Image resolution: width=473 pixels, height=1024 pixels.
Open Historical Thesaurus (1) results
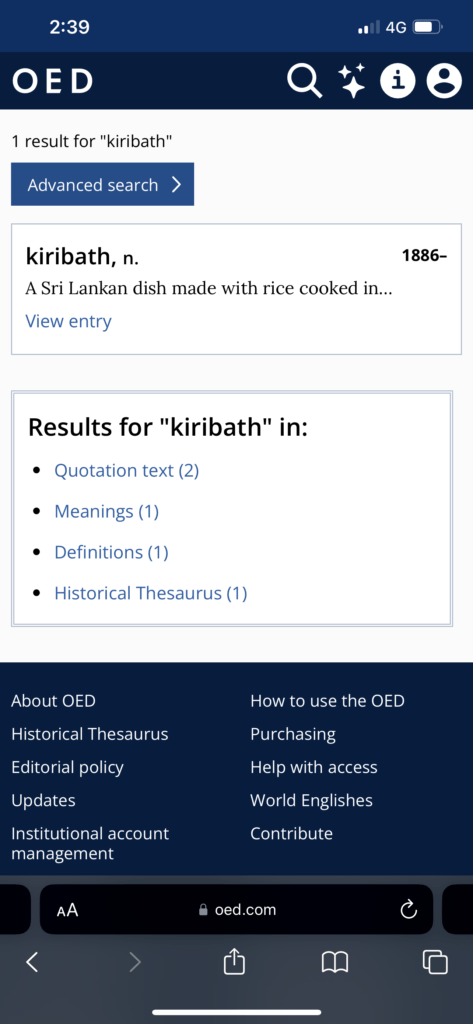coord(151,593)
